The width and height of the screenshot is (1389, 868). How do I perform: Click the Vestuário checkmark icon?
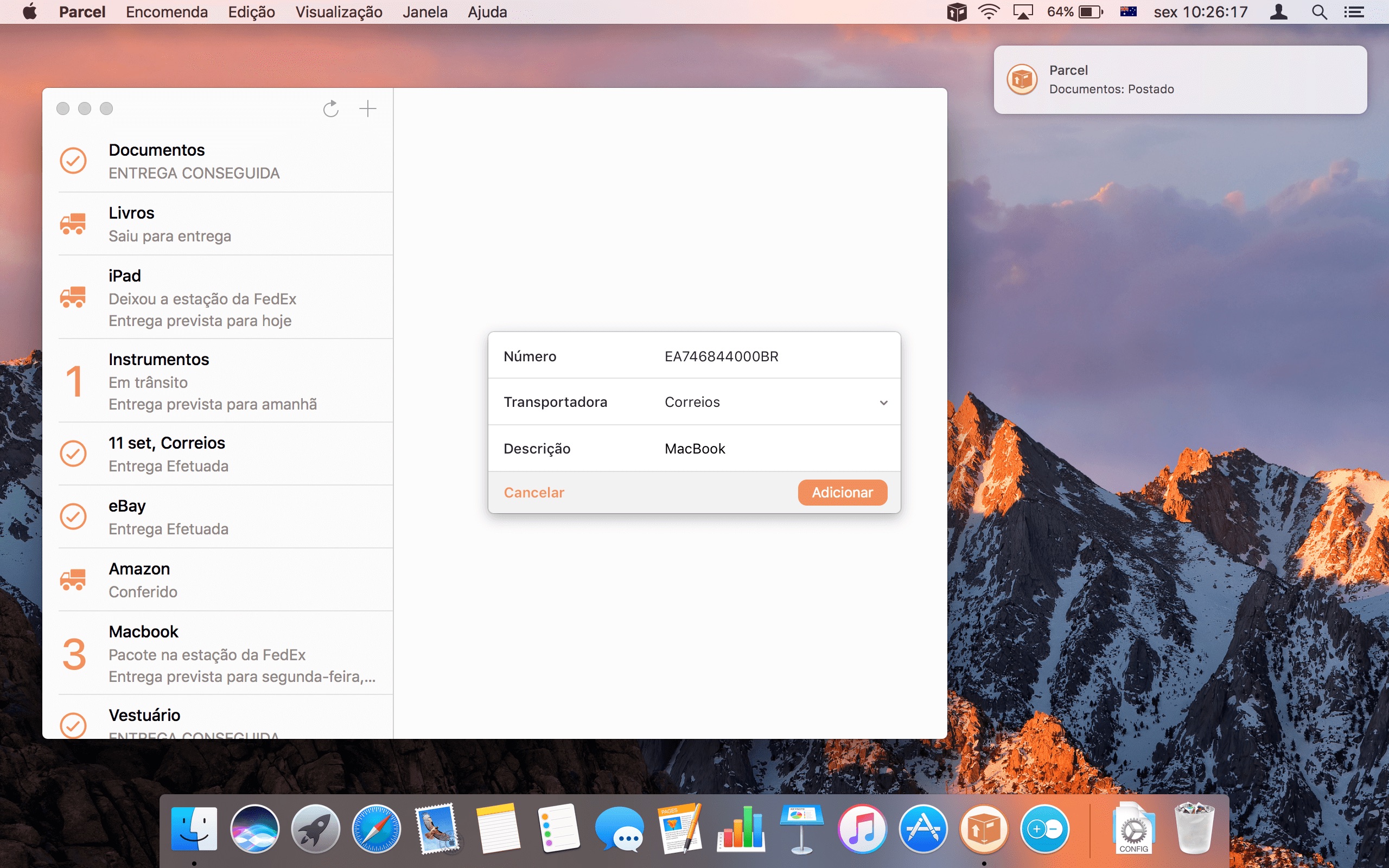click(x=73, y=725)
